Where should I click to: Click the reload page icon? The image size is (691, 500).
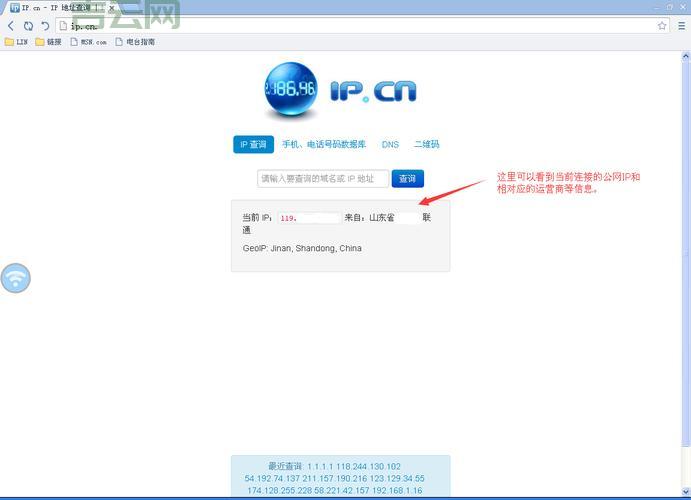(x=28, y=26)
